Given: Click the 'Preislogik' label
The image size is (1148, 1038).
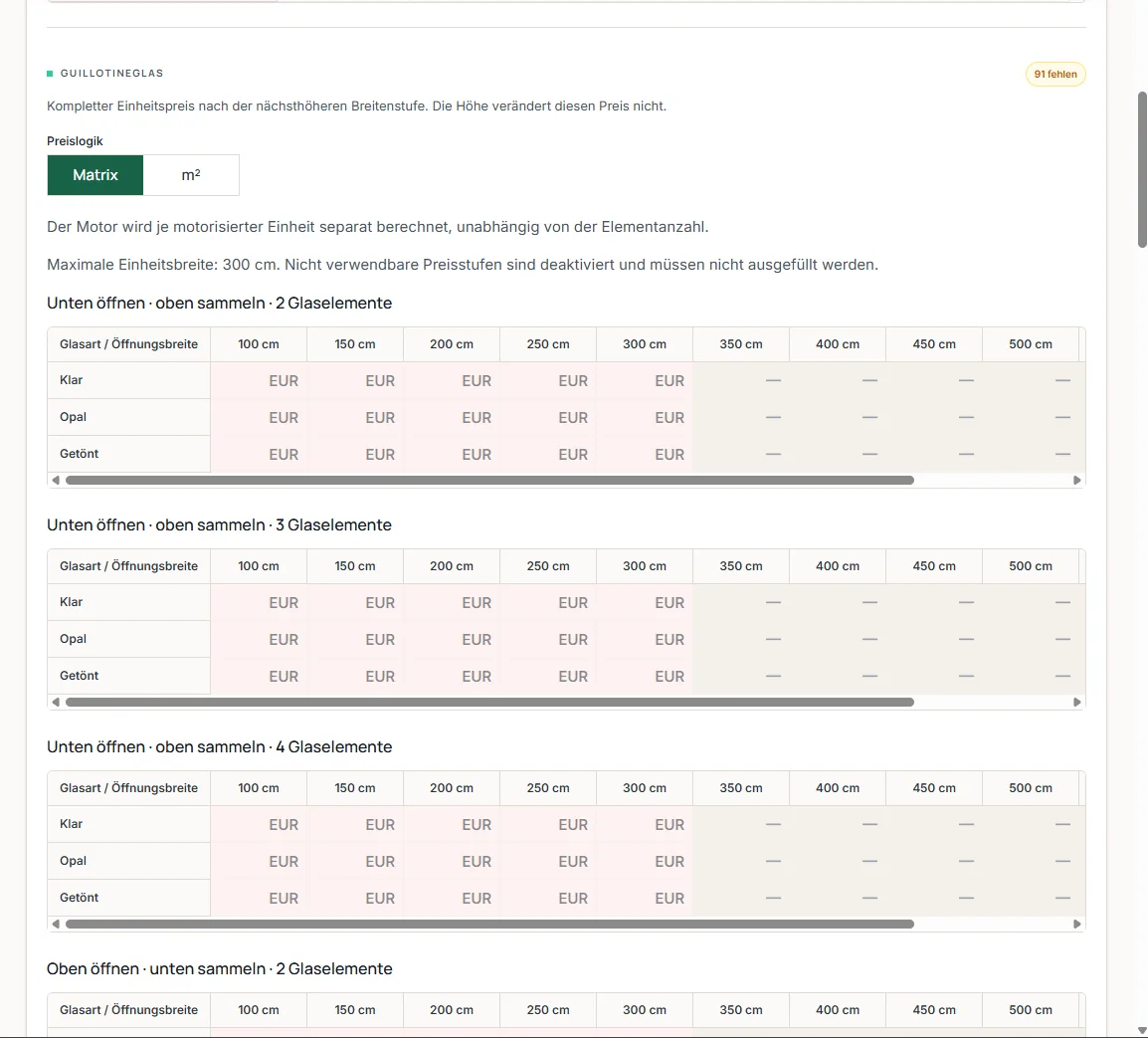Looking at the screenshot, I should (x=75, y=141).
